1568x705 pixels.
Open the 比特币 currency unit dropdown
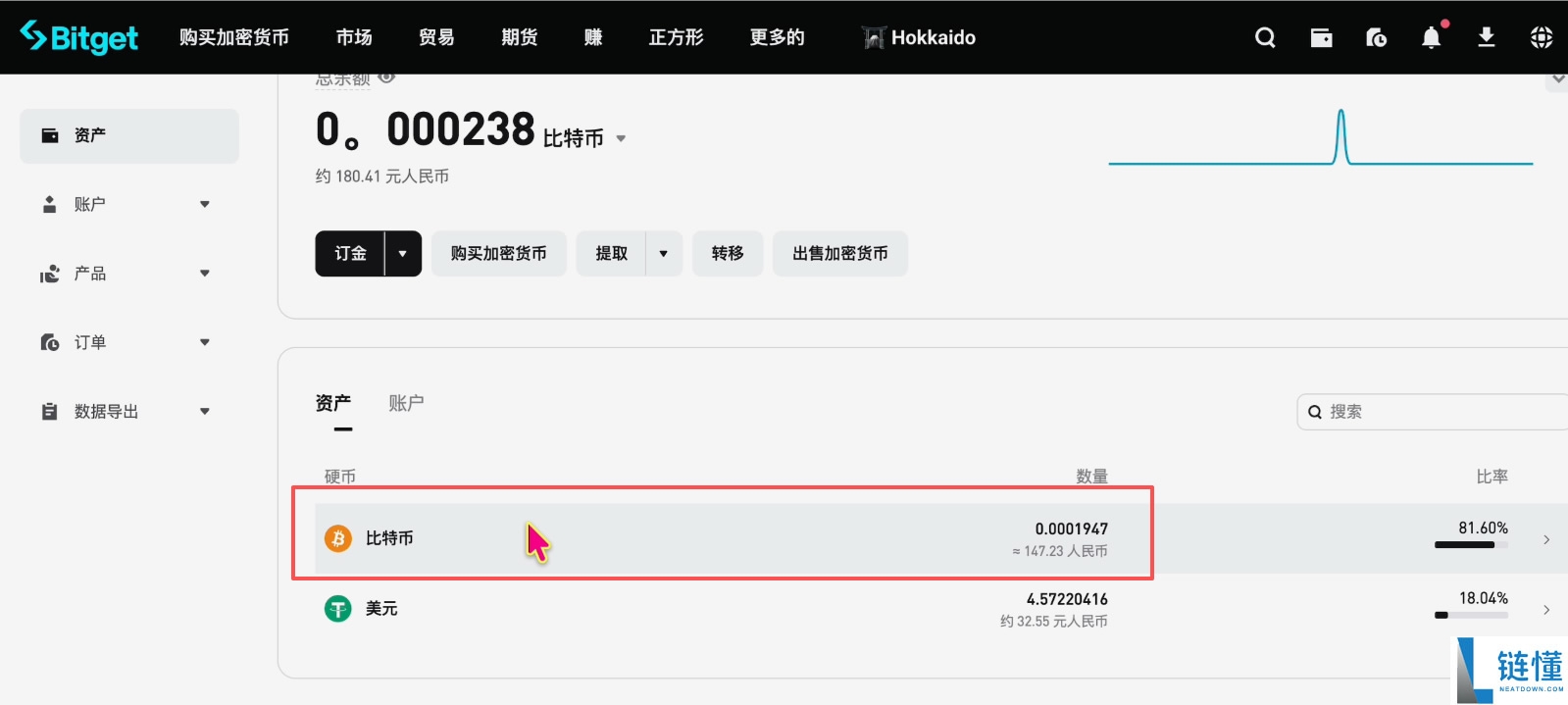(621, 139)
